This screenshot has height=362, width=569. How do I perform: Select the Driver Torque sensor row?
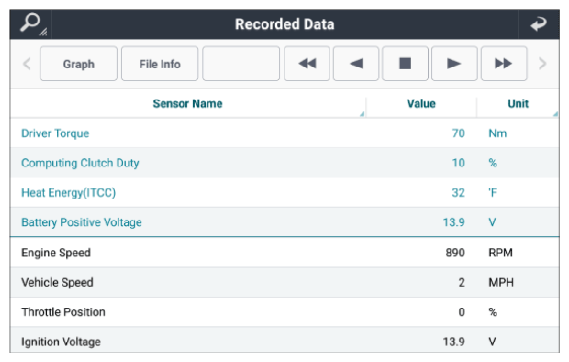pyautogui.click(x=284, y=133)
